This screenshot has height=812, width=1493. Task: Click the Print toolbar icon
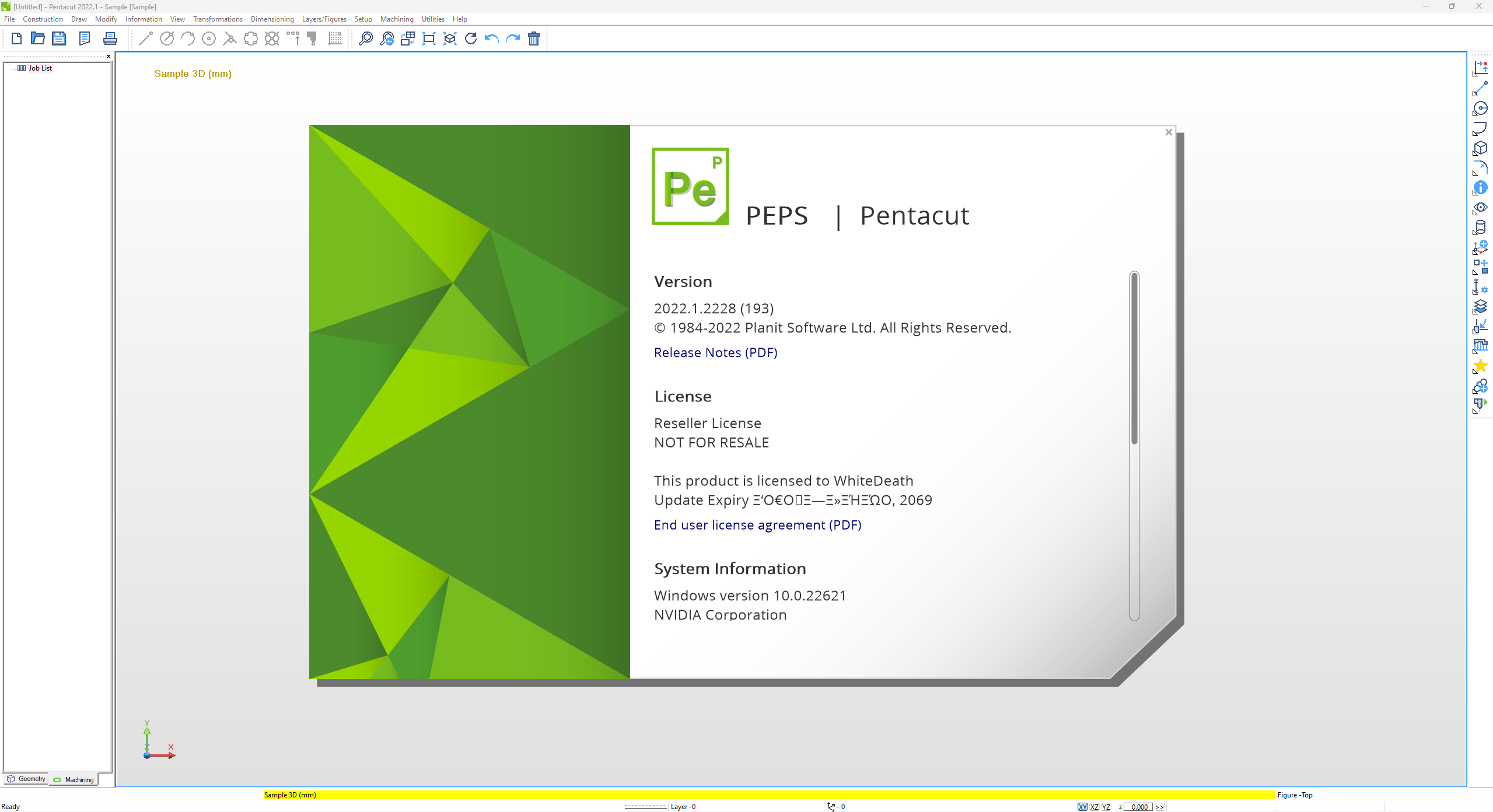coord(110,38)
